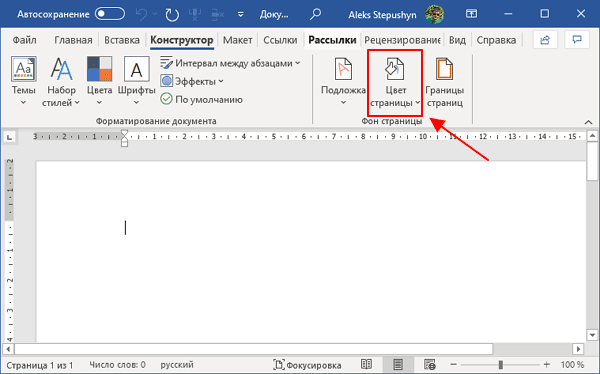
Task: Expand the Цвета dropdown arrow
Action: coord(99,103)
